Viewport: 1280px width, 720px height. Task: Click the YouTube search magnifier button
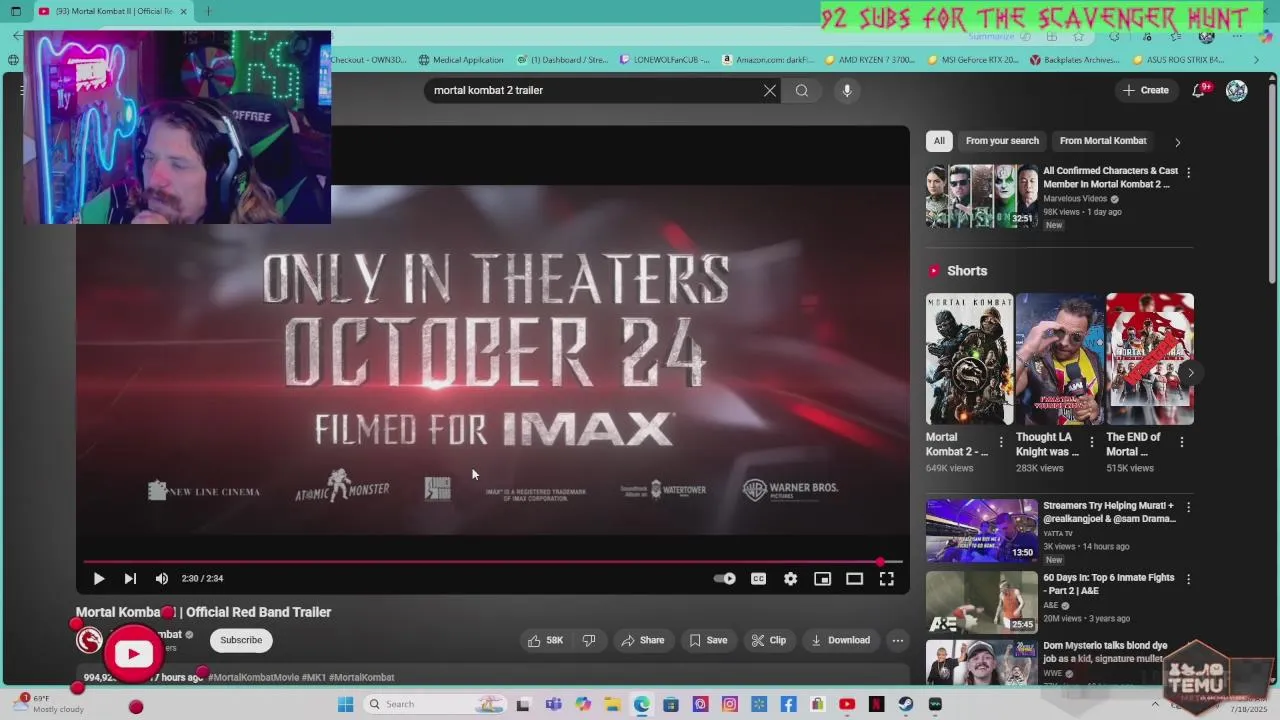coord(801,90)
